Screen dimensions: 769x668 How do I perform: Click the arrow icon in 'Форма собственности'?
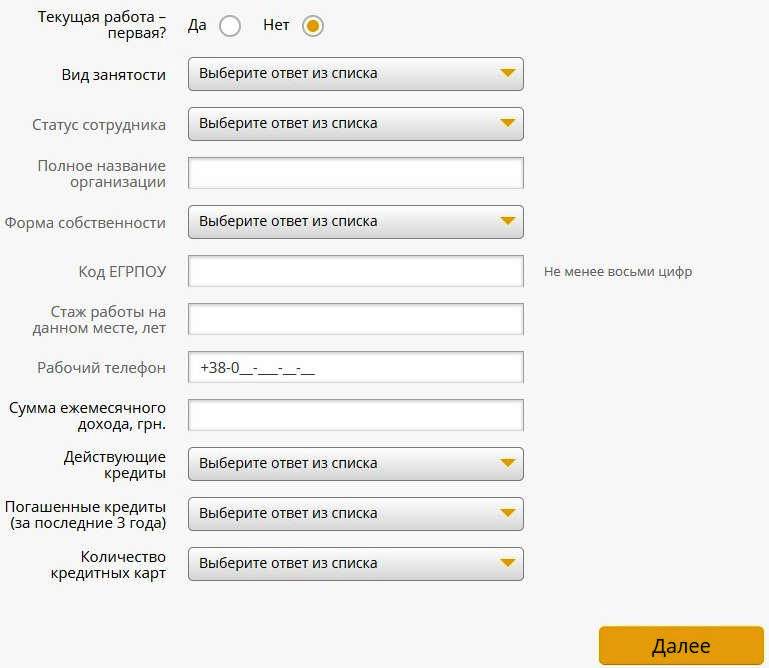point(507,222)
